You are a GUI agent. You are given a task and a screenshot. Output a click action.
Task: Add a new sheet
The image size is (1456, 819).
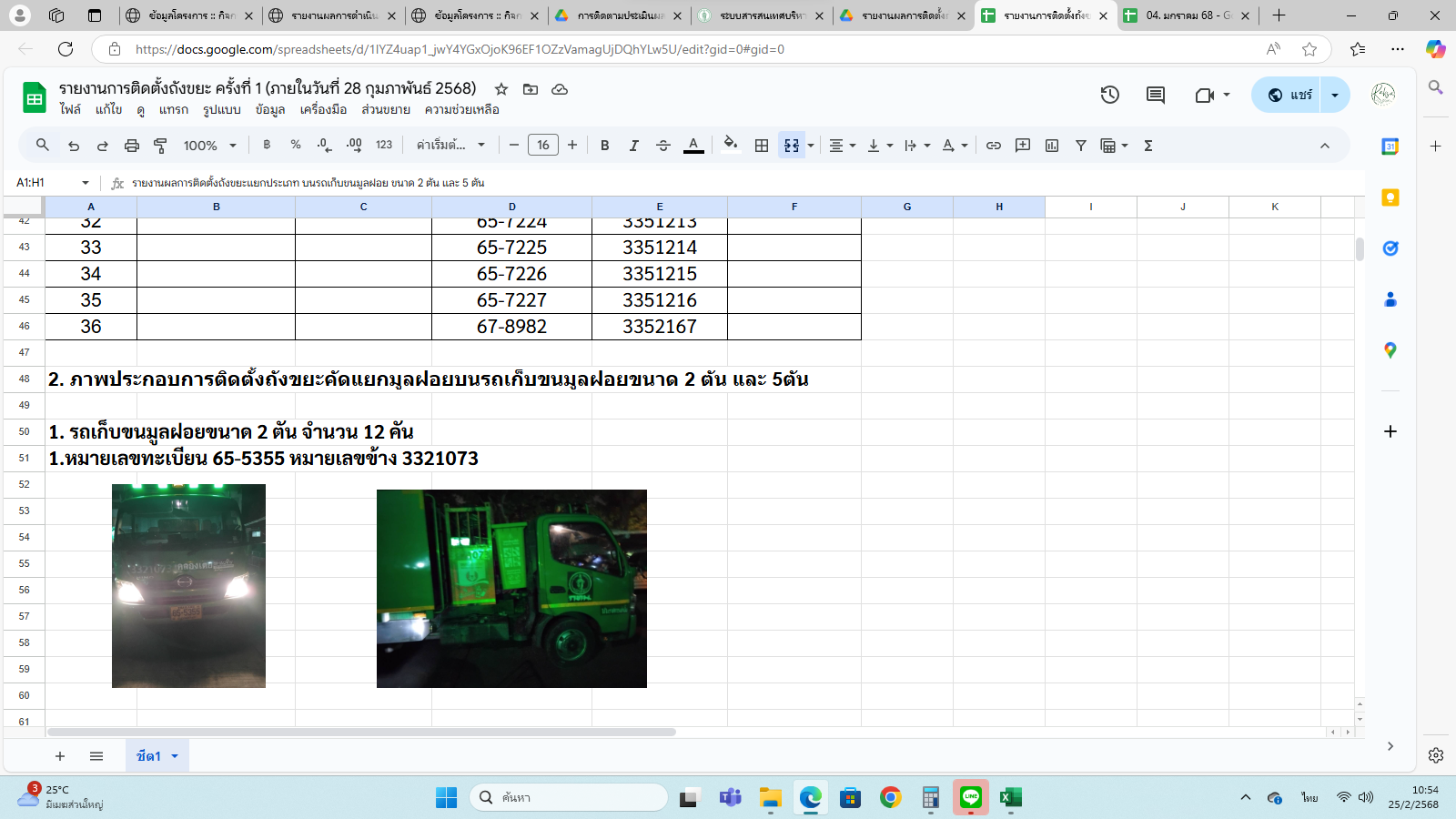point(60,756)
